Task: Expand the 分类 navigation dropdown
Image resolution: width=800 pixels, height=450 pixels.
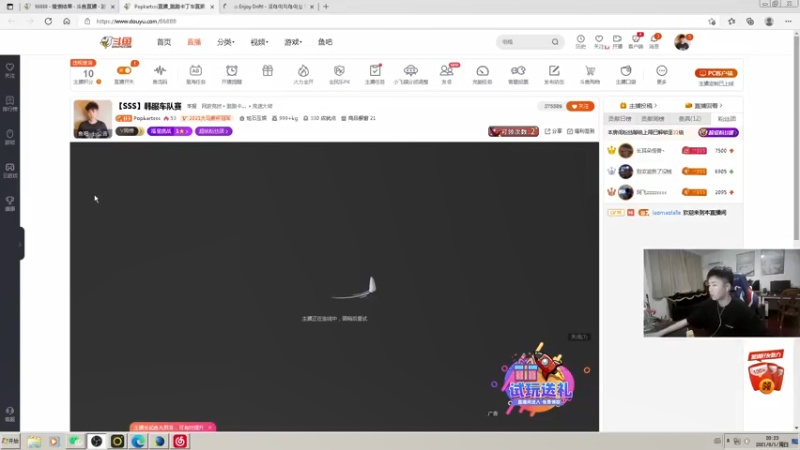Action: point(226,42)
